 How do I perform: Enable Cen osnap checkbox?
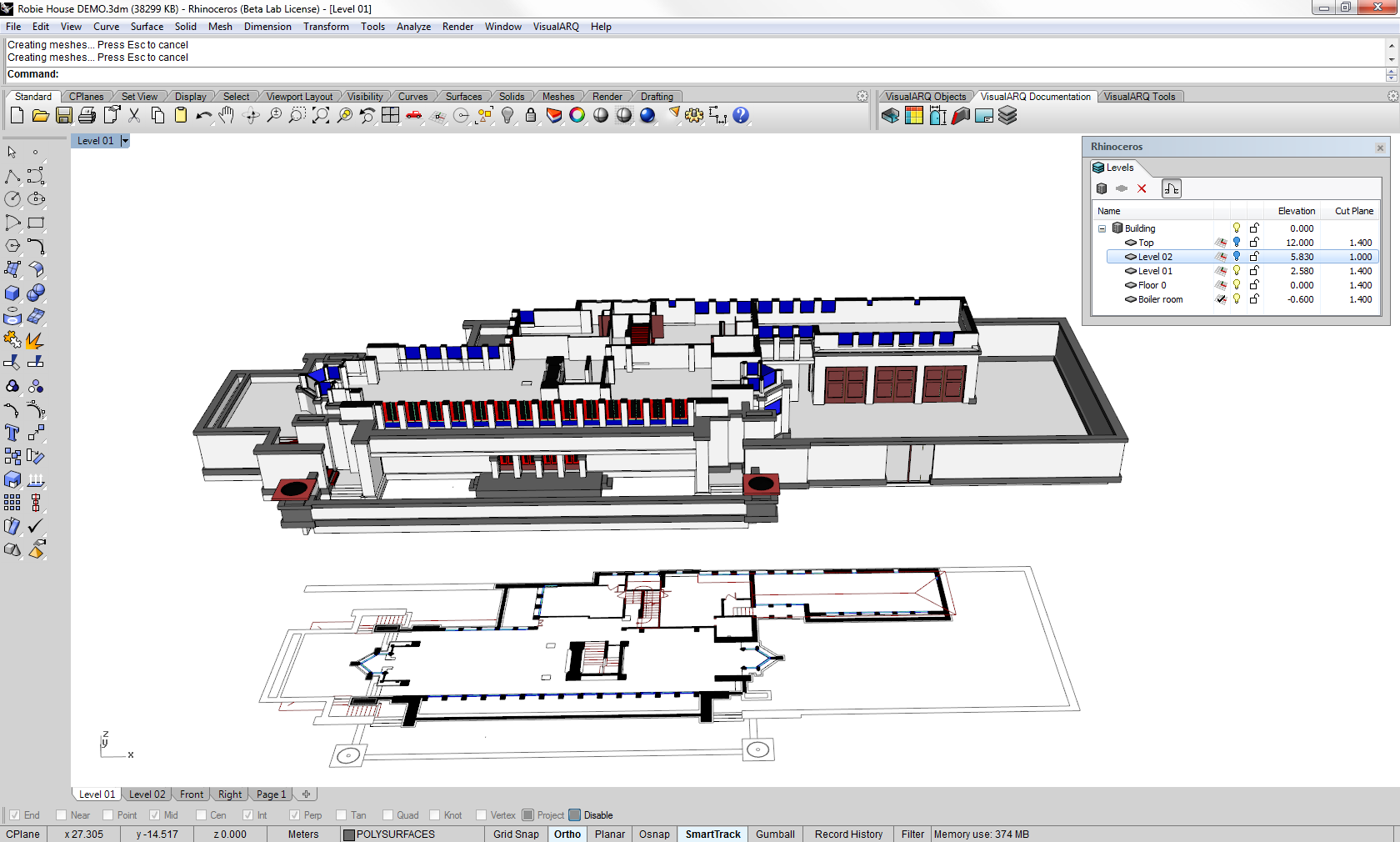[x=201, y=815]
